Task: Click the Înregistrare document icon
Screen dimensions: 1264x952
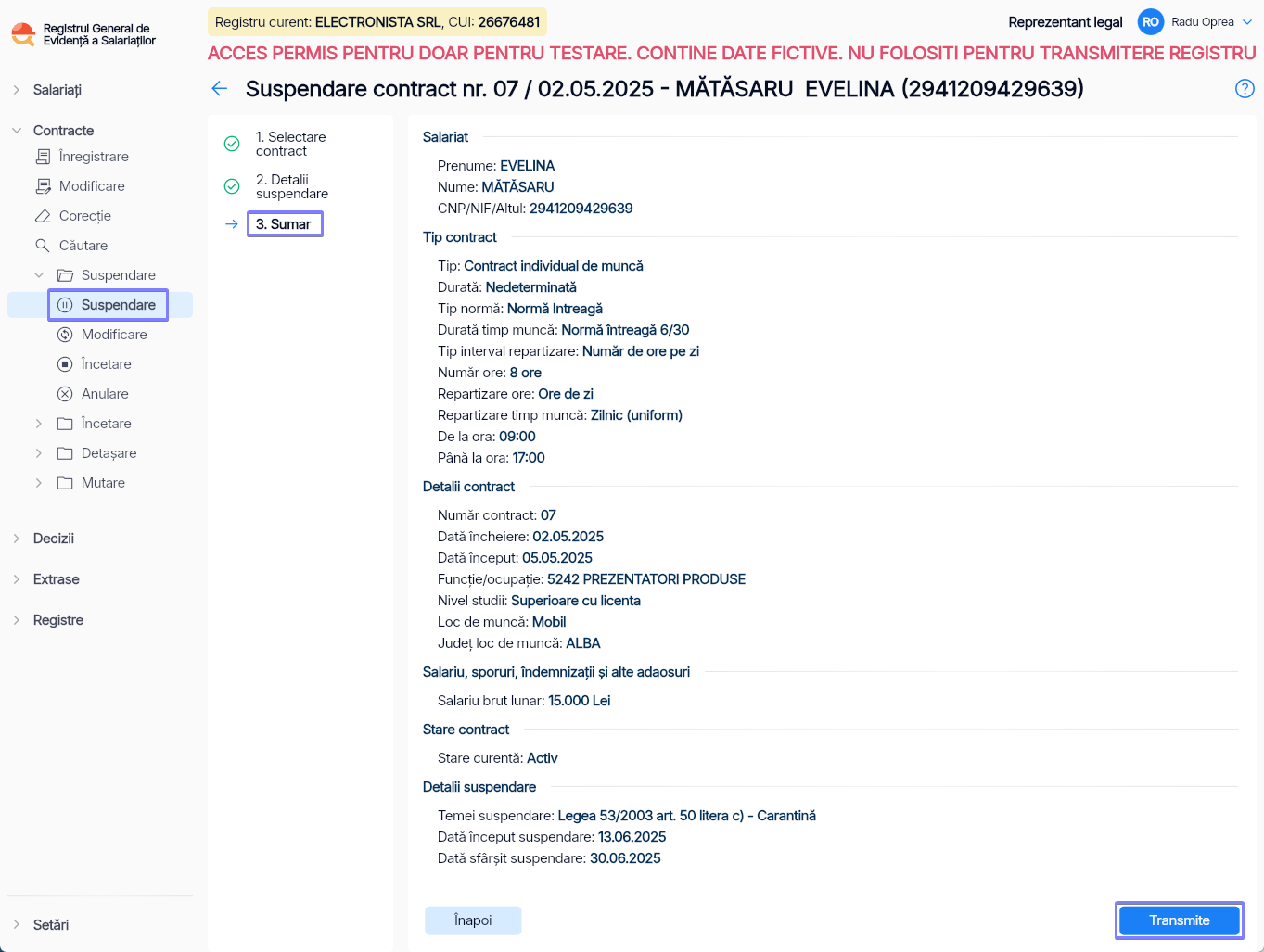Action: 43,157
